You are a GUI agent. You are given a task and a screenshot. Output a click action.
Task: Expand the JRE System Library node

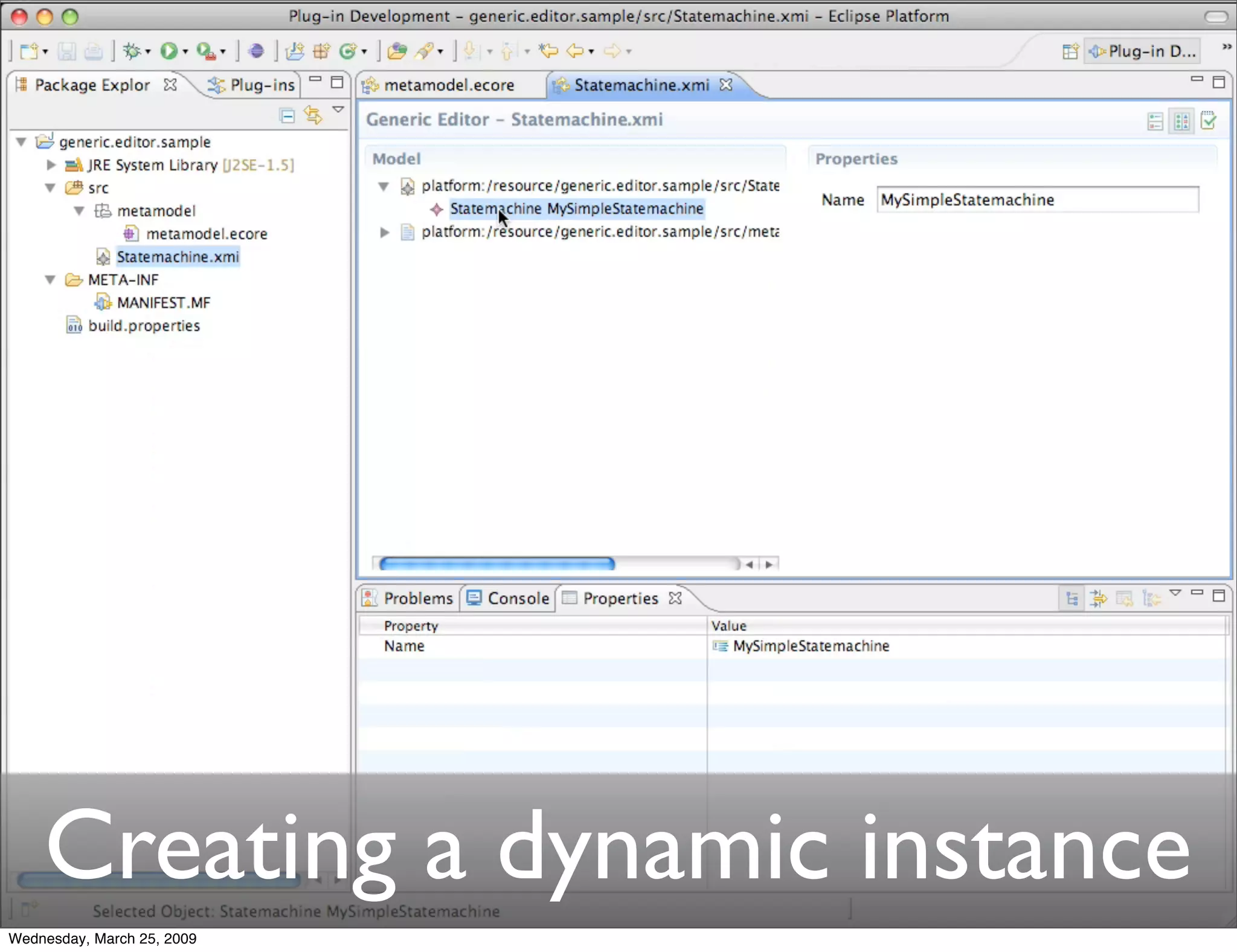(51, 165)
